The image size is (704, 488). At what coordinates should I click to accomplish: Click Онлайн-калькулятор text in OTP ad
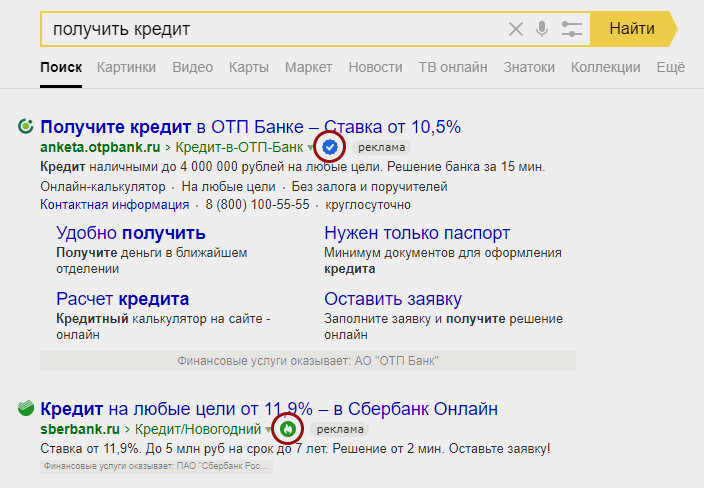103,187
